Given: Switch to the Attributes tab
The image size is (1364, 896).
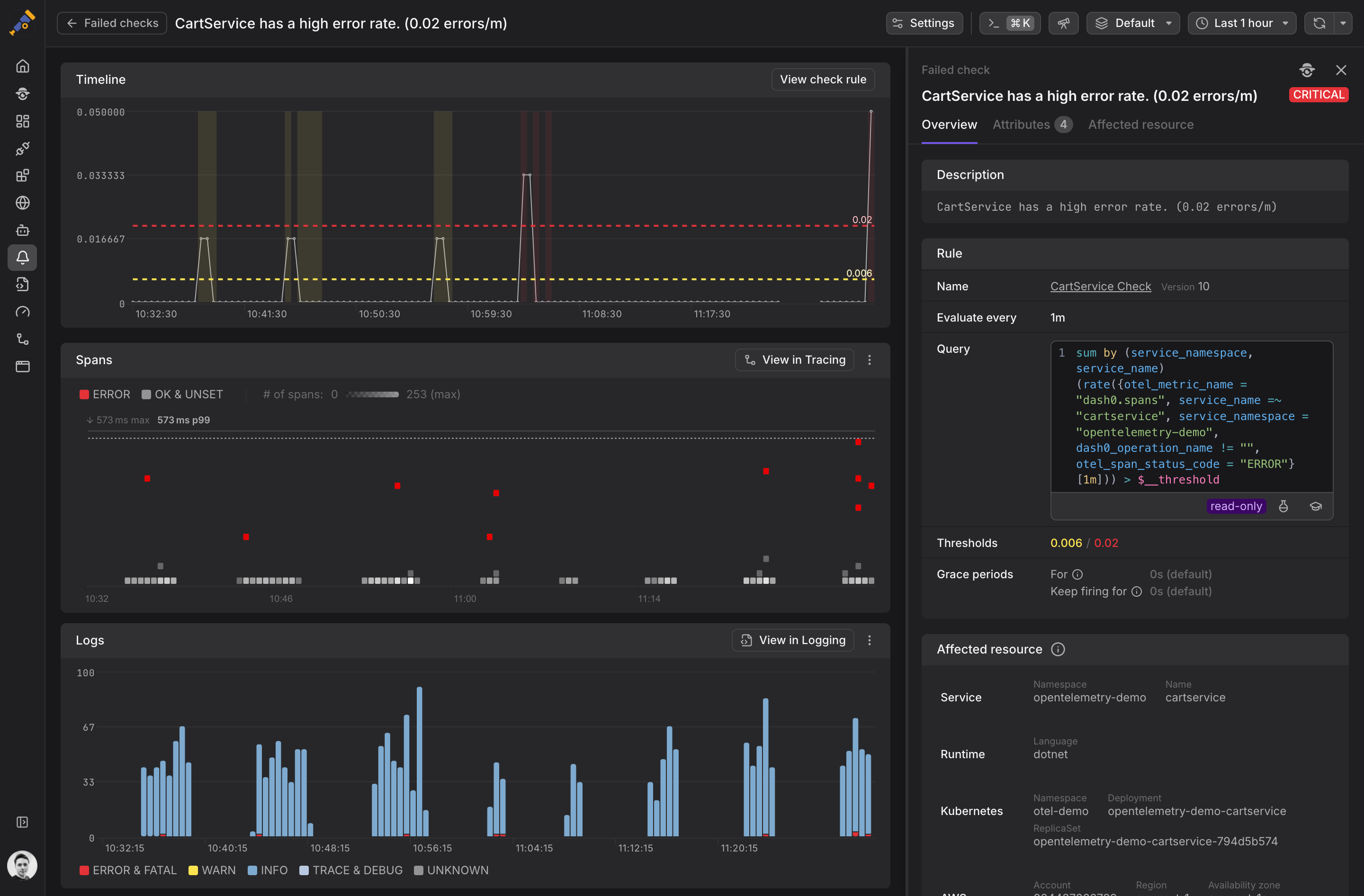Looking at the screenshot, I should tap(1031, 125).
